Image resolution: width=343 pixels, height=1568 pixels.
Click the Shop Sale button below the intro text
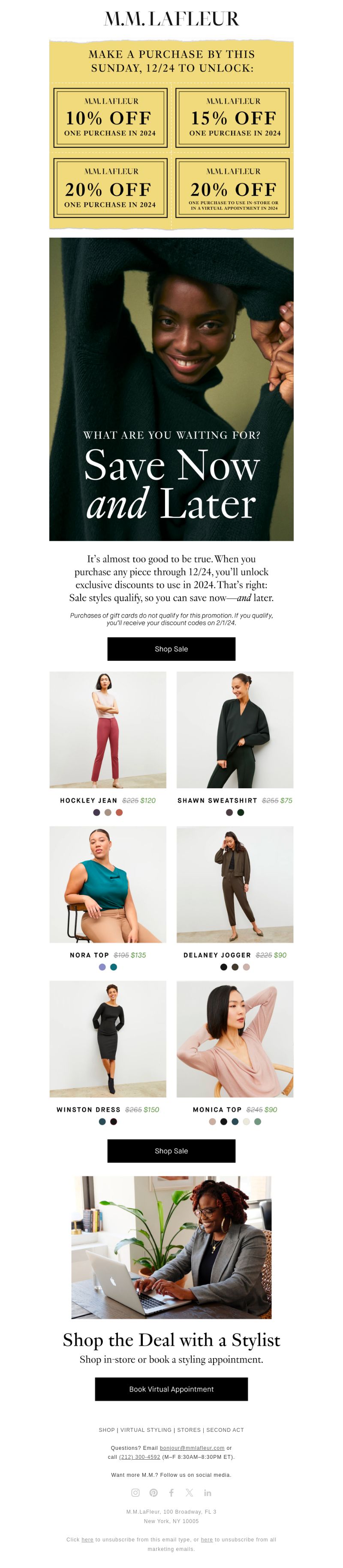point(171,649)
